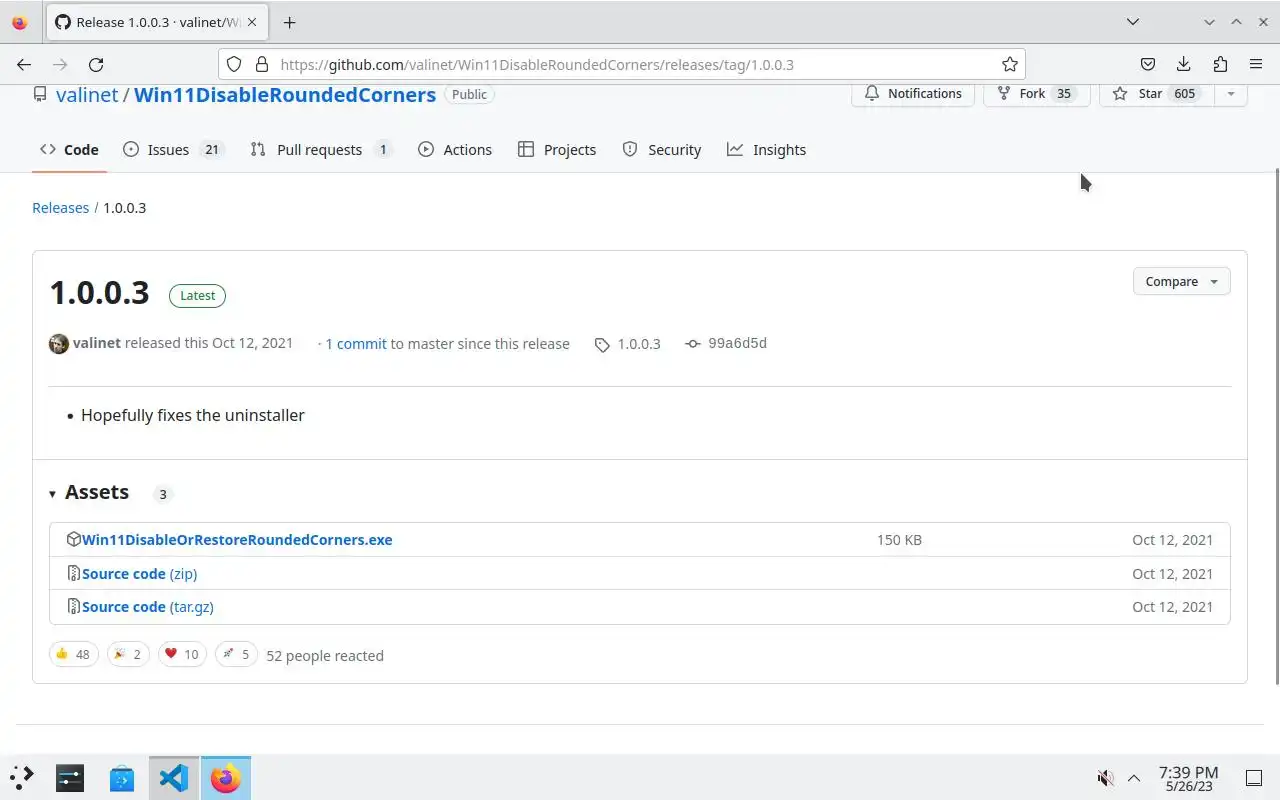The width and height of the screenshot is (1280, 800).
Task: Open the software store taskbar icon
Action: point(122,777)
